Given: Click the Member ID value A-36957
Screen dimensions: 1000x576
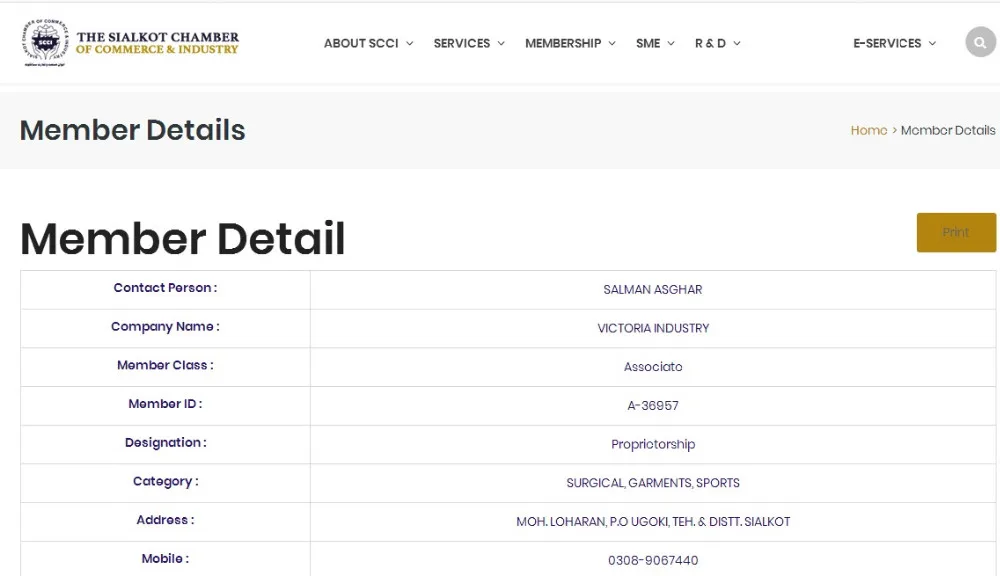Looking at the screenshot, I should point(653,406).
